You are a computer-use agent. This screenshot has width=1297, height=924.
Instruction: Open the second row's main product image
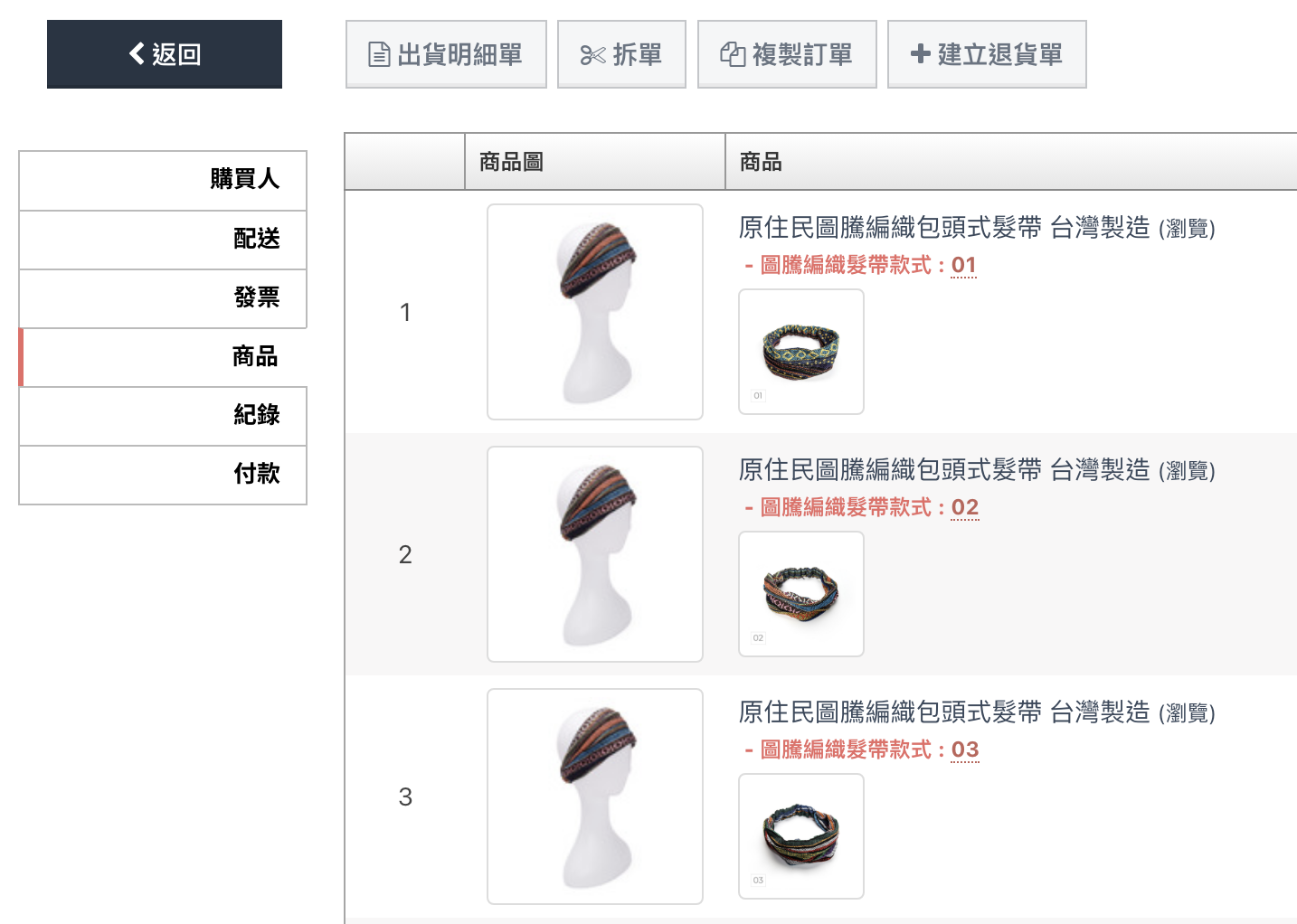[595, 554]
